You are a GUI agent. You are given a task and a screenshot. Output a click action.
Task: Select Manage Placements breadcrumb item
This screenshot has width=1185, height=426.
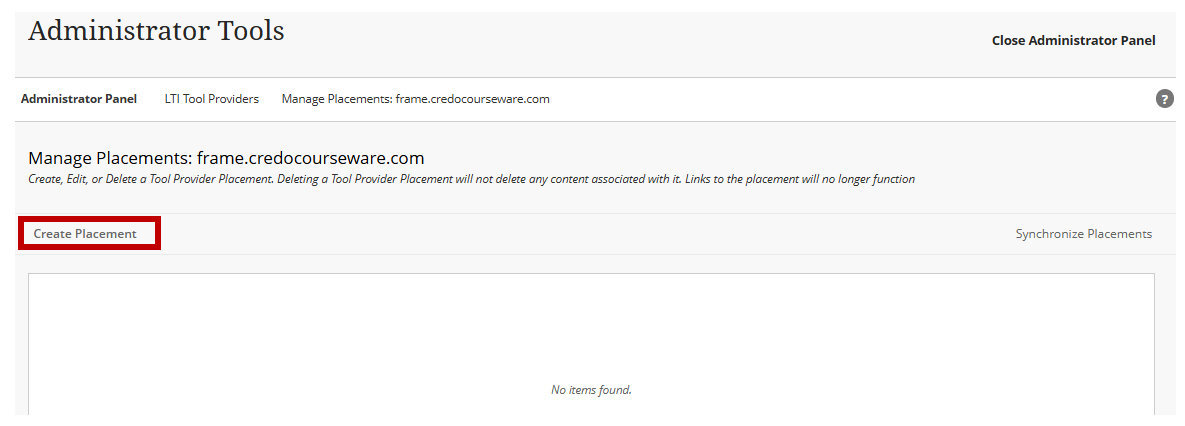416,99
